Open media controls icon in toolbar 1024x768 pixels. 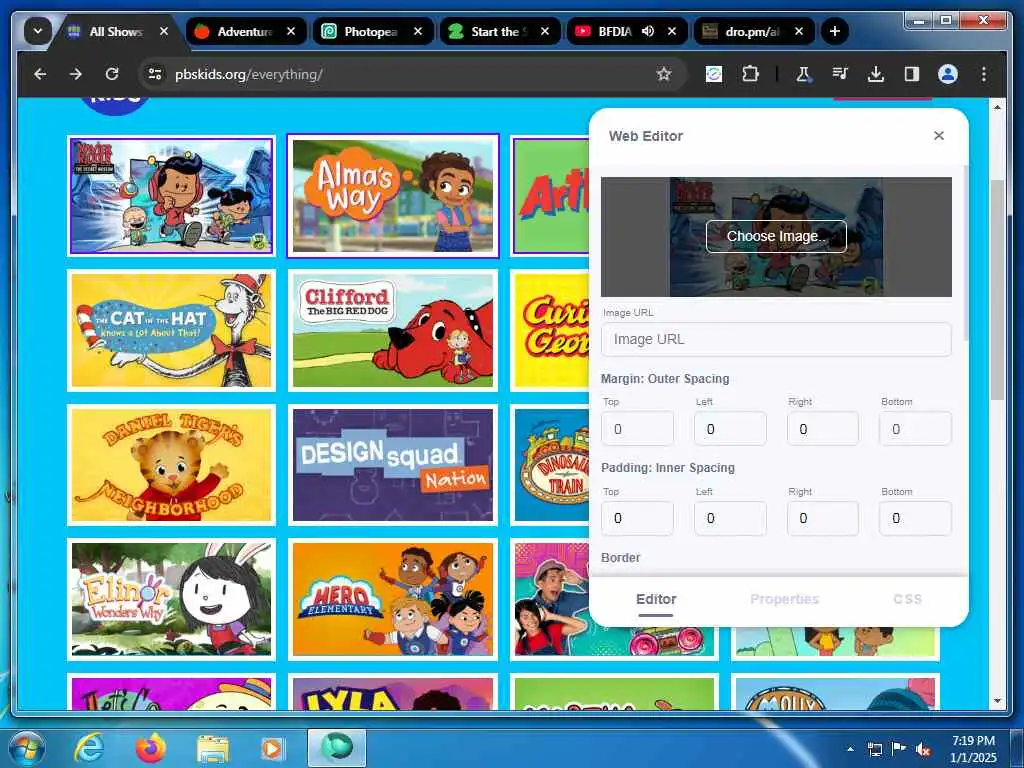840,74
